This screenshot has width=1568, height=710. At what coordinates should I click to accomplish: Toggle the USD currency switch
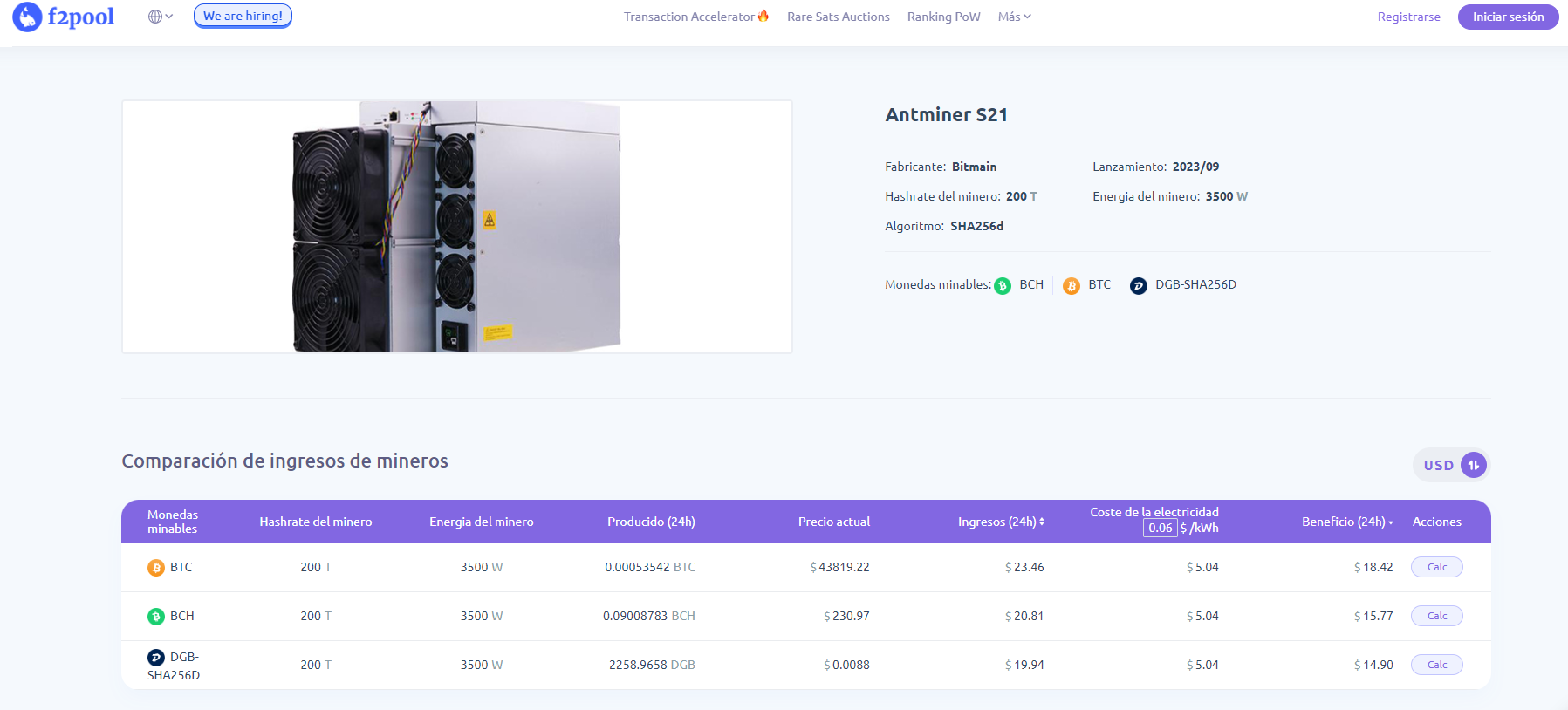point(1451,465)
